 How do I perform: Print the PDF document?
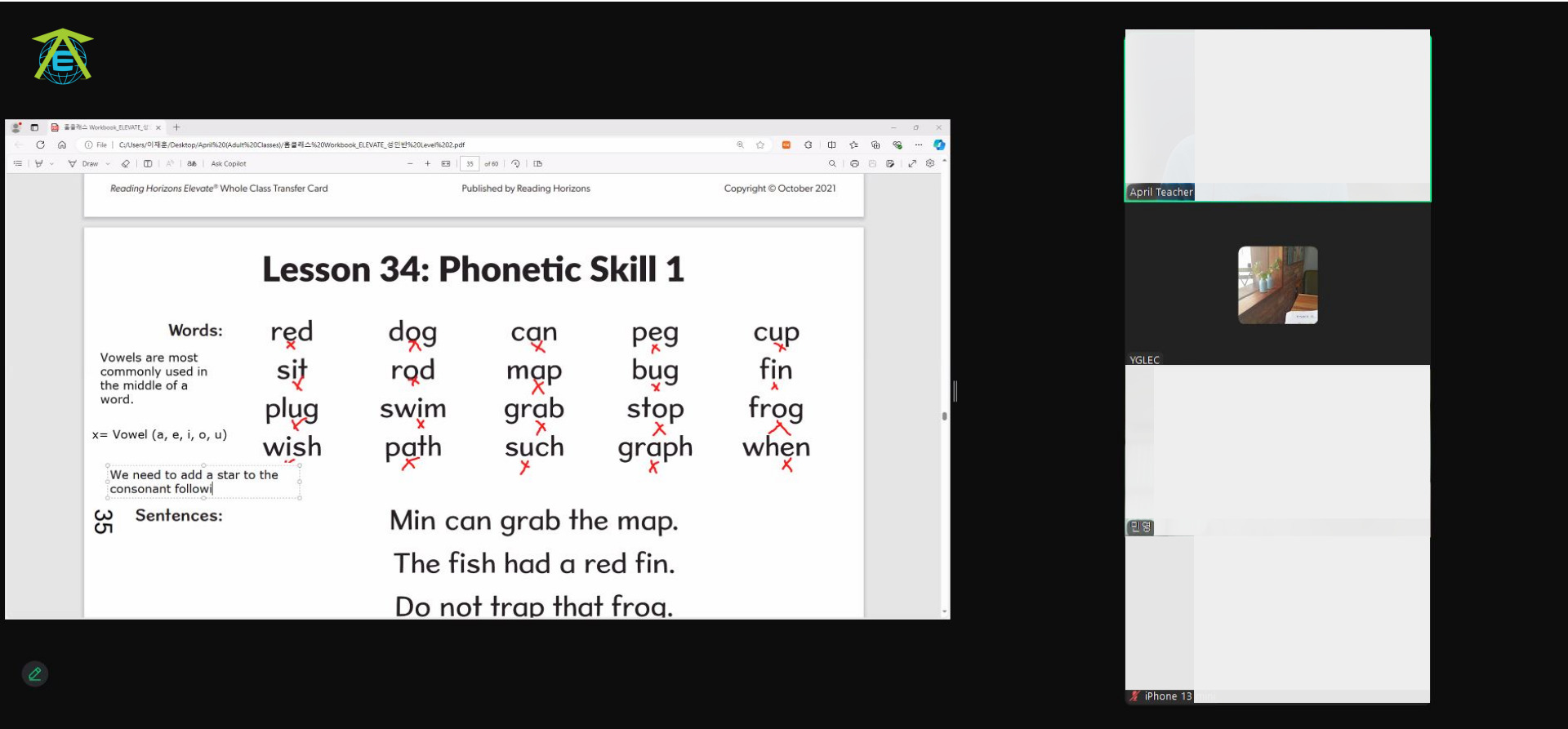(854, 163)
